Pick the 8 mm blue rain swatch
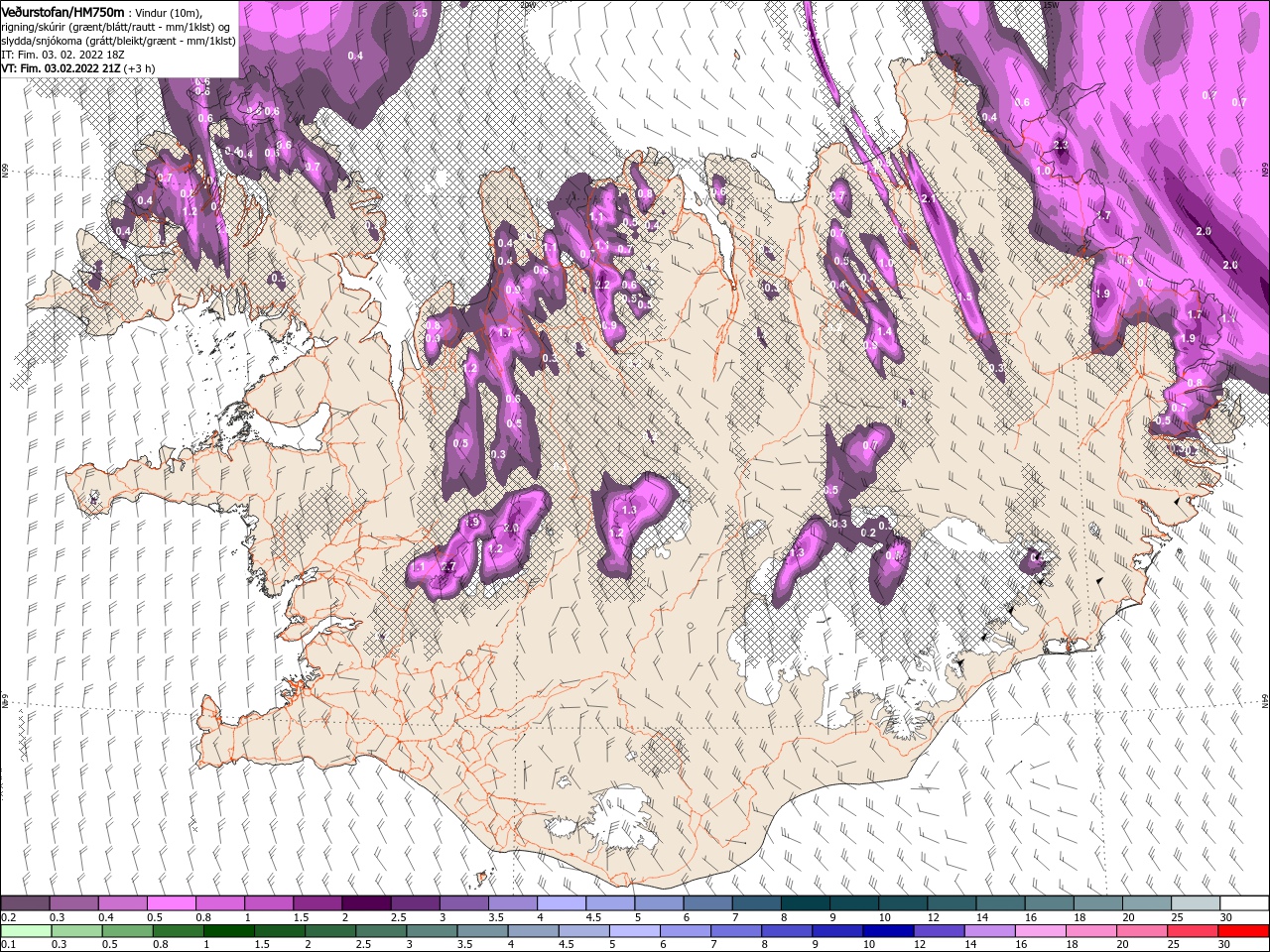 pos(788,931)
